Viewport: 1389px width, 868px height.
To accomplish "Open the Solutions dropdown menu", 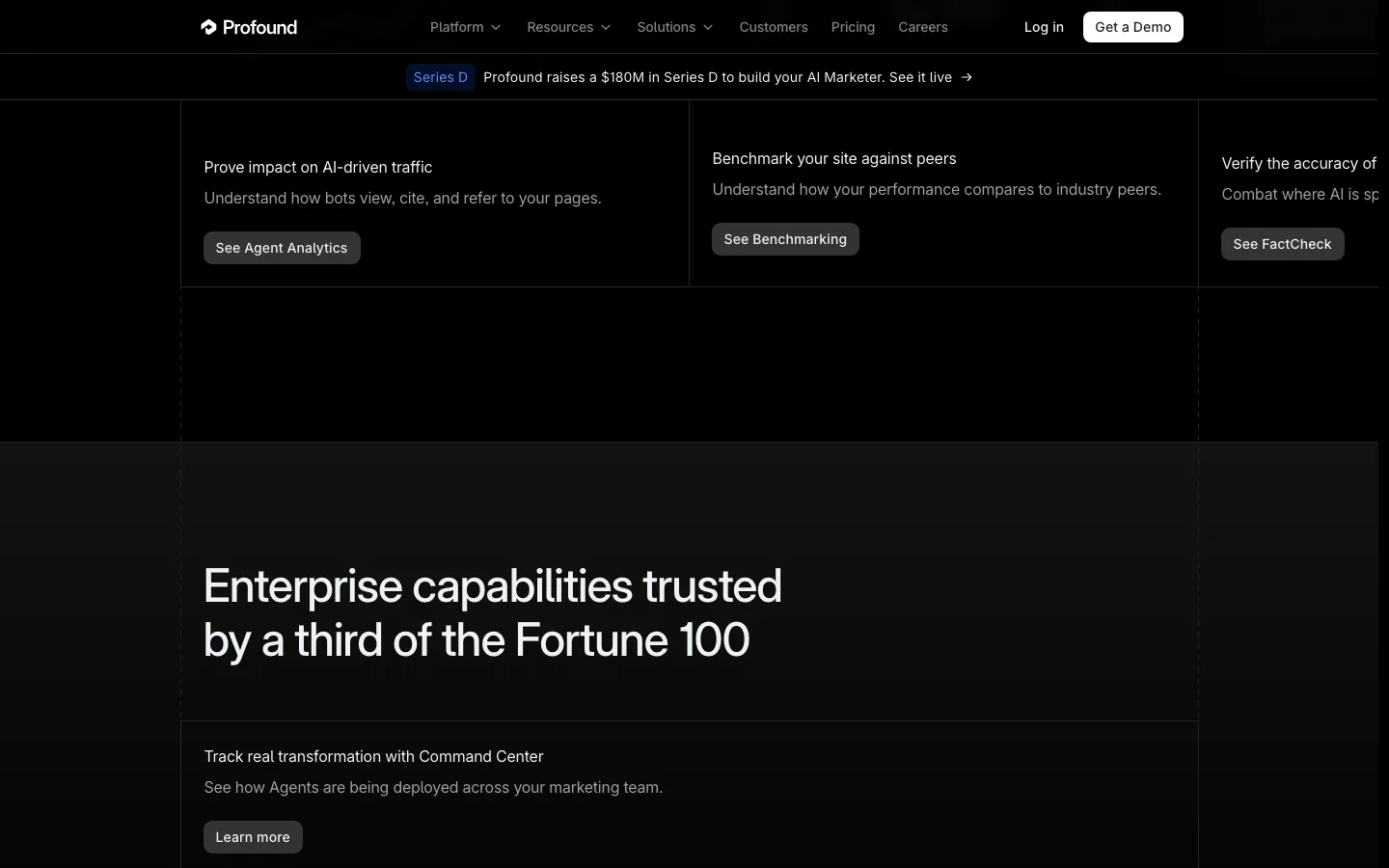I will point(675,27).
